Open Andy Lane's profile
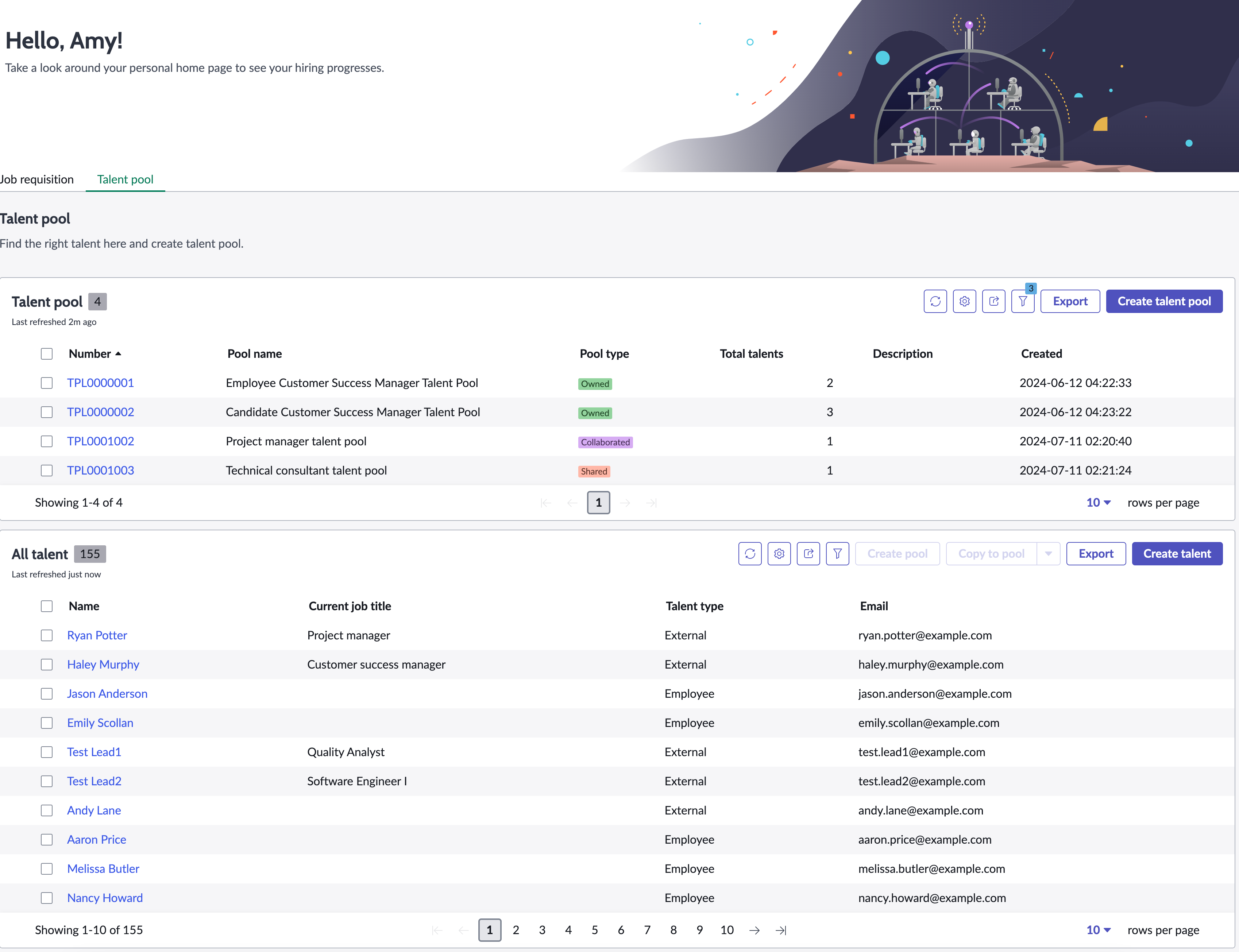The width and height of the screenshot is (1239, 952). [94, 810]
